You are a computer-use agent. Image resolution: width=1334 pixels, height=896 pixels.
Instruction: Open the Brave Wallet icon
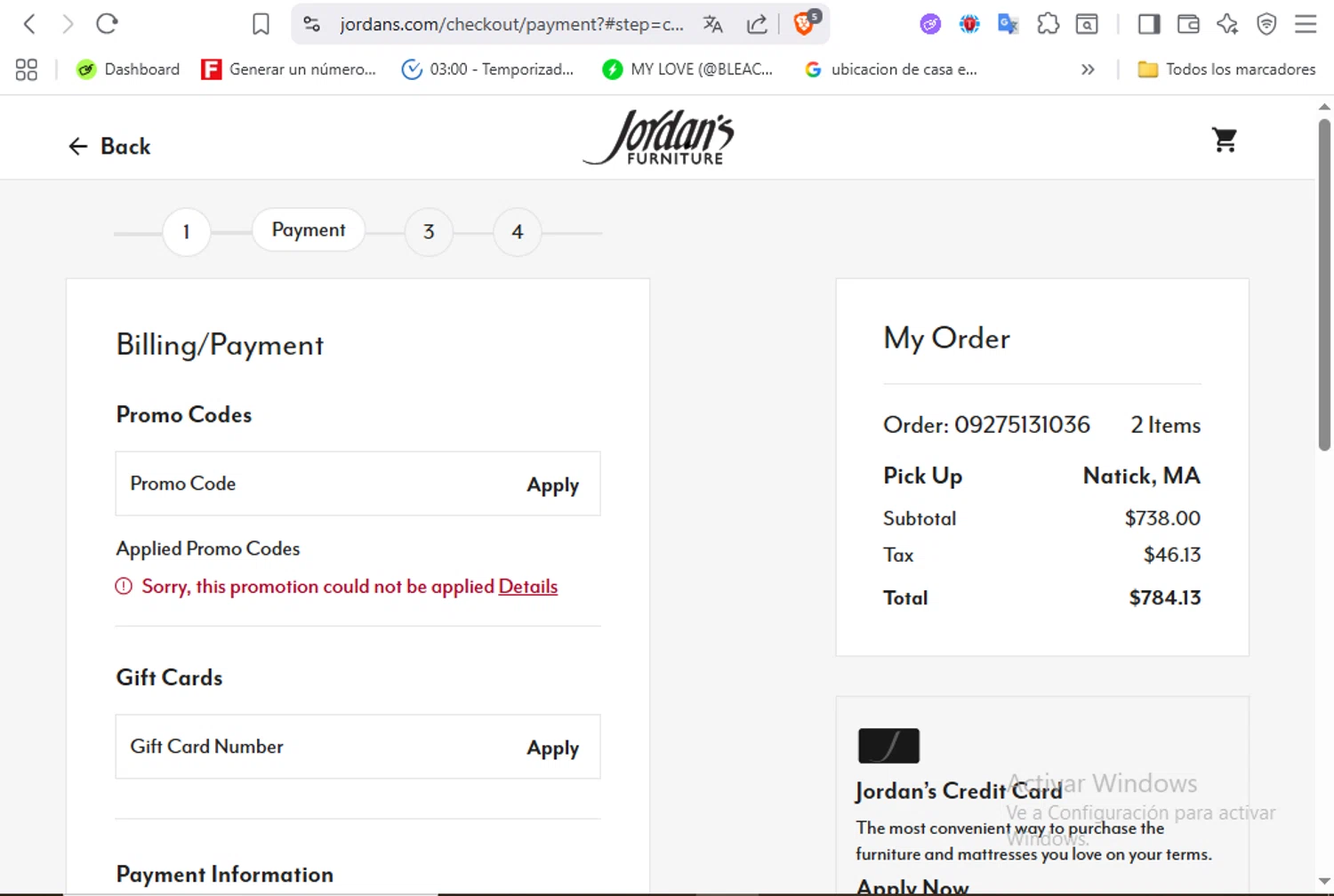(x=1188, y=24)
